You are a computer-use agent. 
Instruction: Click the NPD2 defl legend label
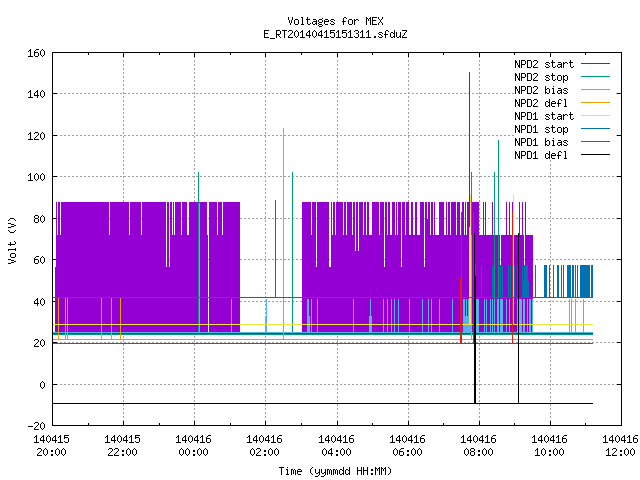pos(541,103)
